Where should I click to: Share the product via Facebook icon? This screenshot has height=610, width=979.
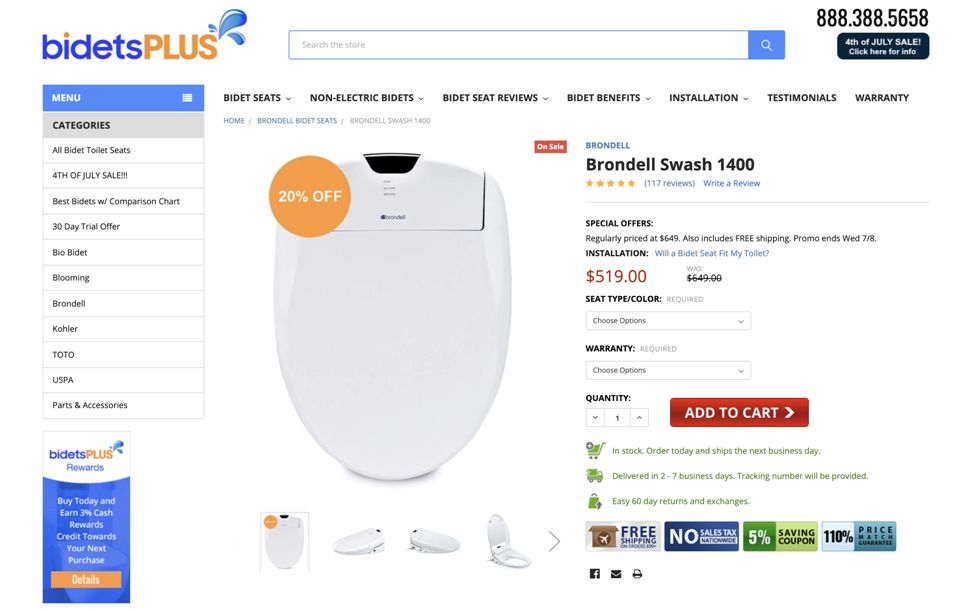(x=594, y=574)
